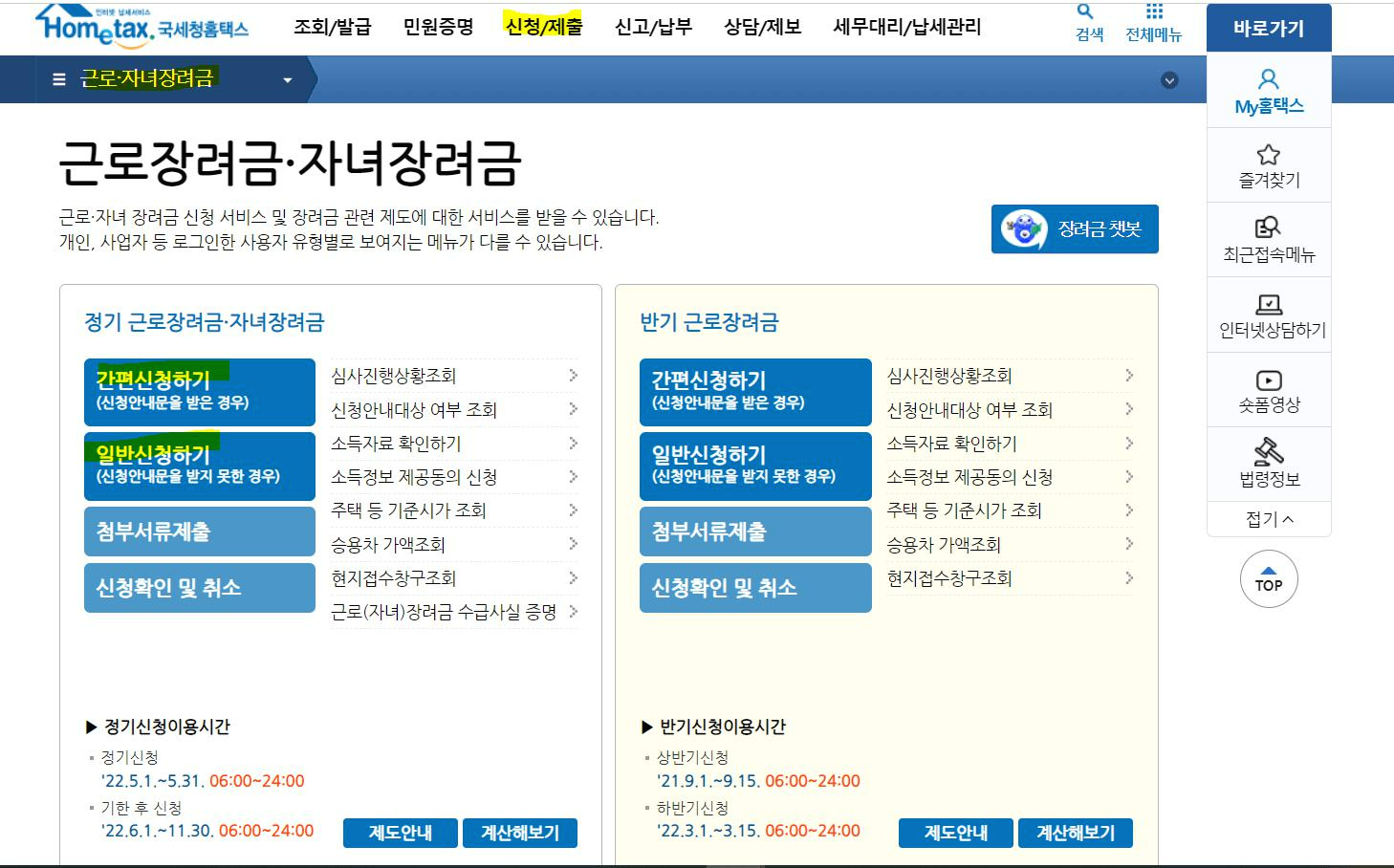Open 현지접수창구조회 in the 반기 list
The height and width of the screenshot is (868, 1394).
point(1010,578)
